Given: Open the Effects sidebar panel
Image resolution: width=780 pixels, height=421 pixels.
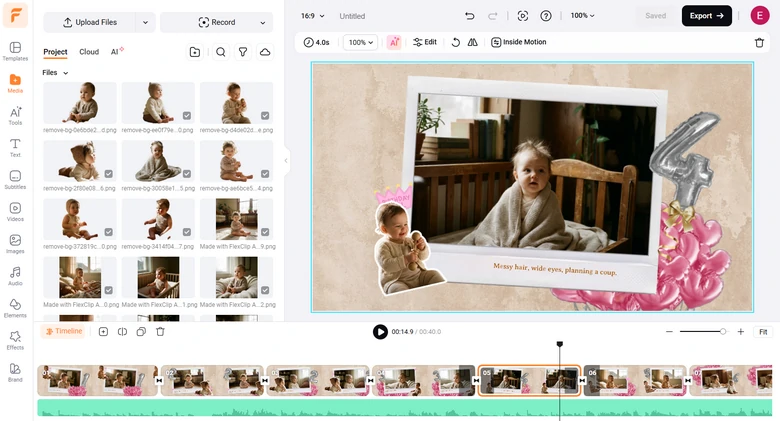Looking at the screenshot, I should click(15, 340).
